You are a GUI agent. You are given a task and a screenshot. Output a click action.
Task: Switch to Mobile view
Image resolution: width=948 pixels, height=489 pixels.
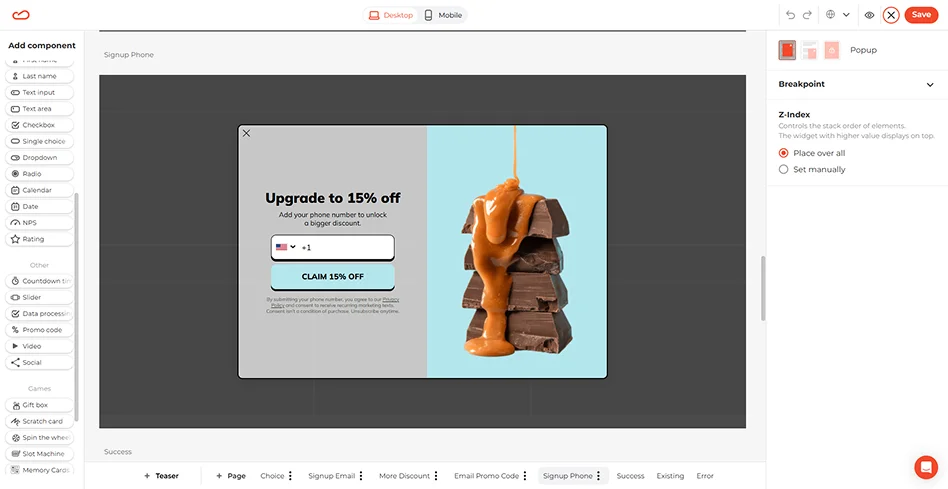444,15
